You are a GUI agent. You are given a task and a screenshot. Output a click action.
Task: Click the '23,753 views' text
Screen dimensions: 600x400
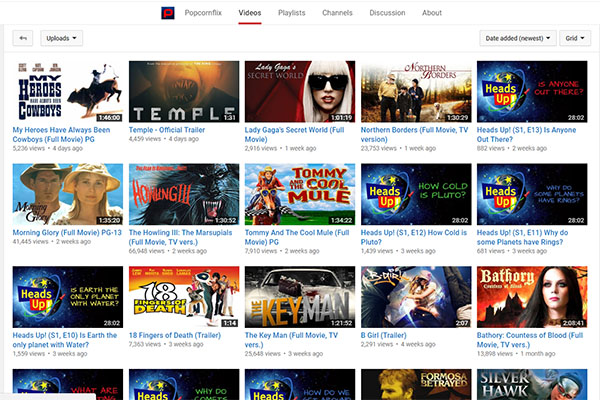coord(378,149)
